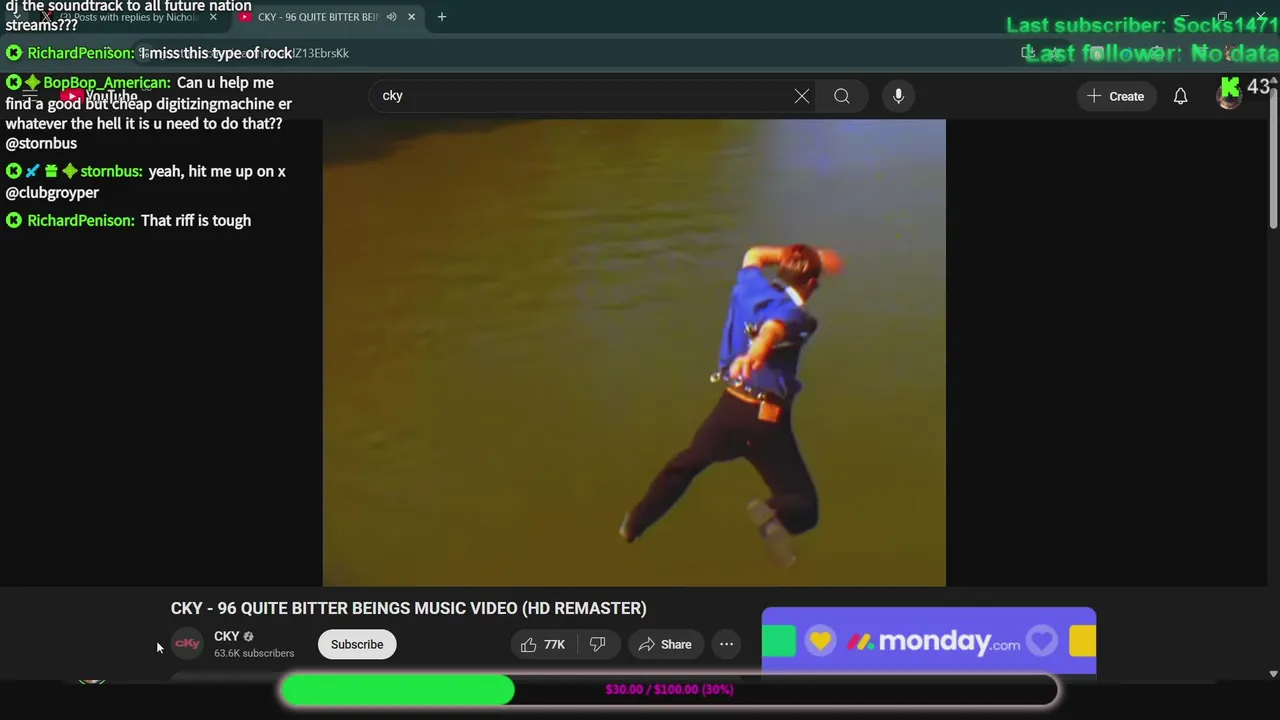Click the $30.00 / $100.00 donation goal bar
The width and height of the screenshot is (1280, 720).
click(669, 690)
